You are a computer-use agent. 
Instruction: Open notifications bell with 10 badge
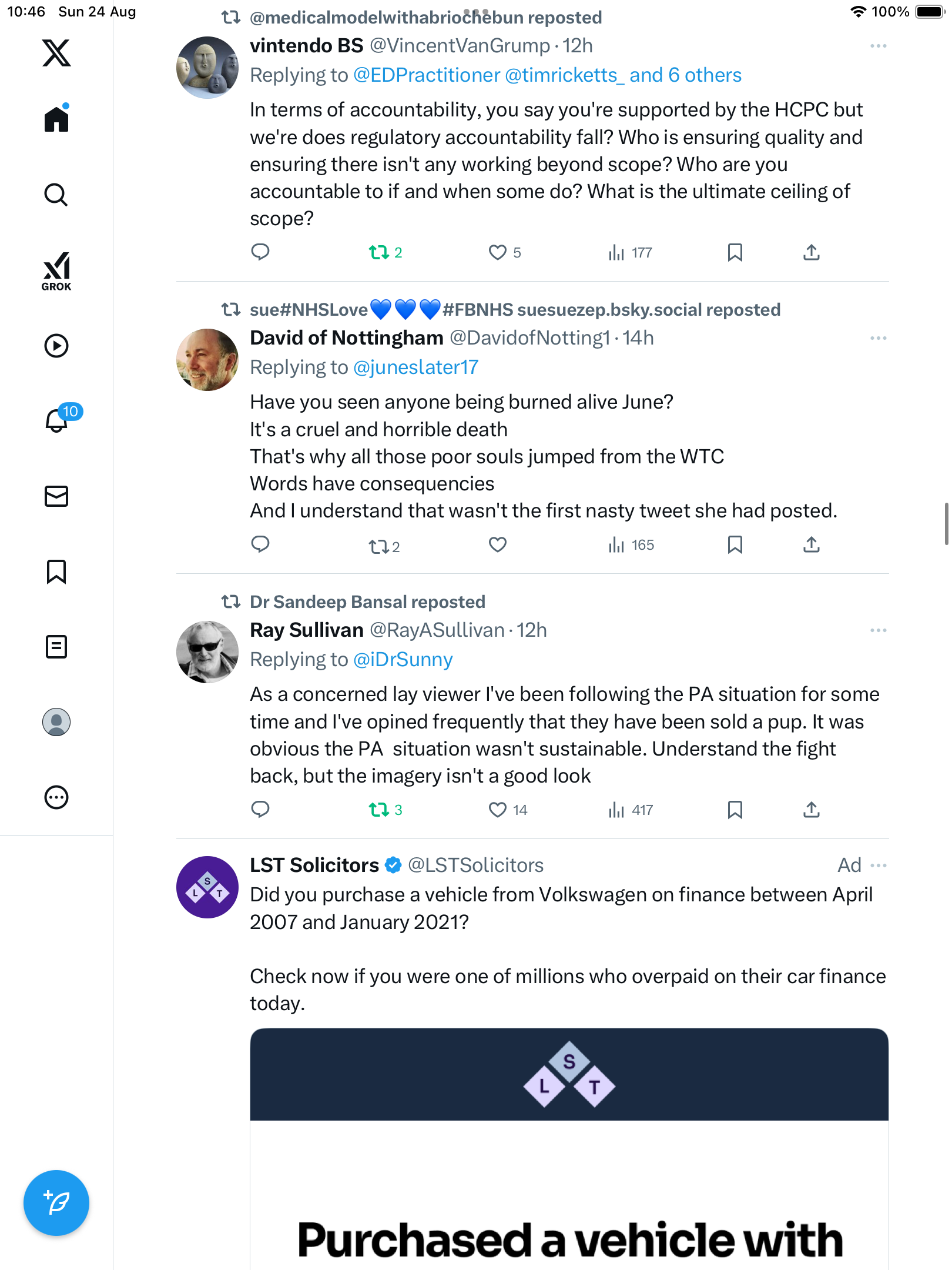[58, 420]
